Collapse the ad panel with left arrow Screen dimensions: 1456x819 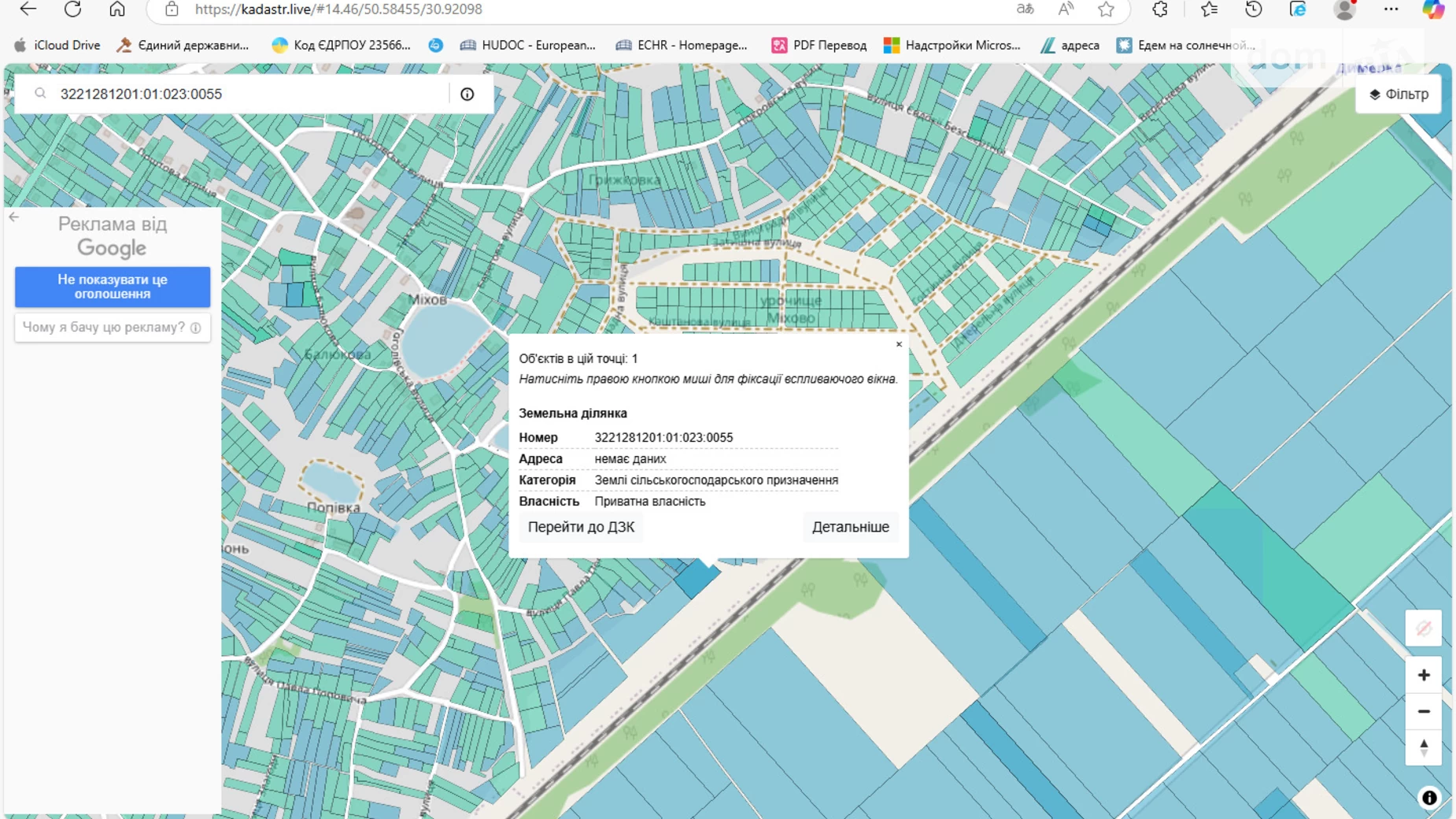(14, 217)
